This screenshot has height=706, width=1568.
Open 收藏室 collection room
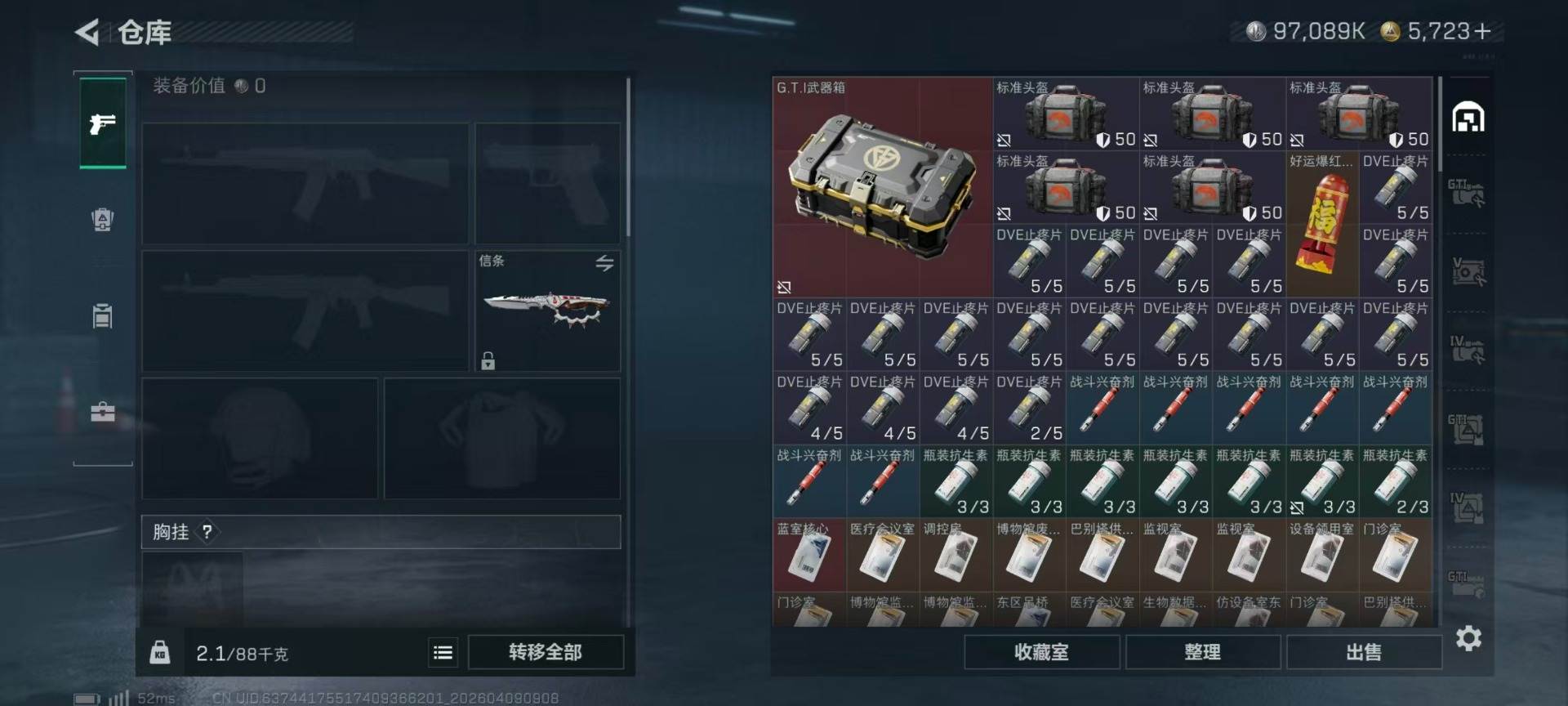(x=1041, y=652)
